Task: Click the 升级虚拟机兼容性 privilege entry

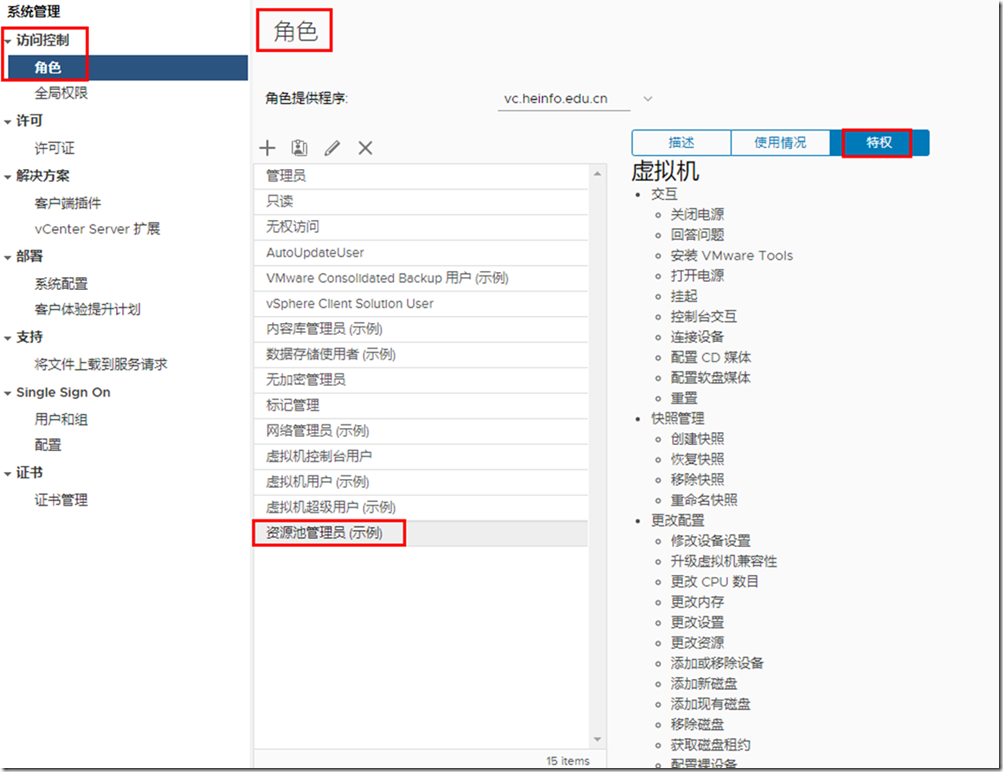Action: 724,562
